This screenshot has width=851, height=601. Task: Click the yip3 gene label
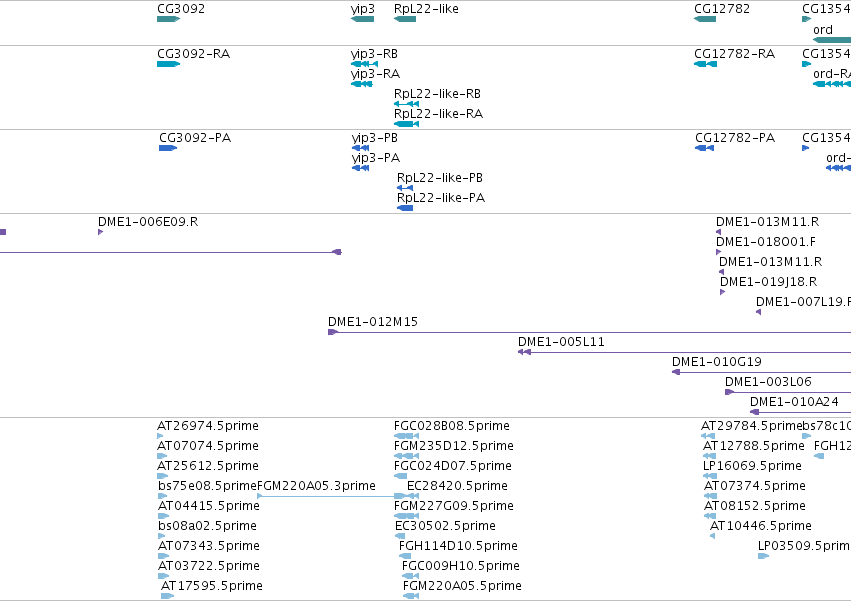pos(363,9)
